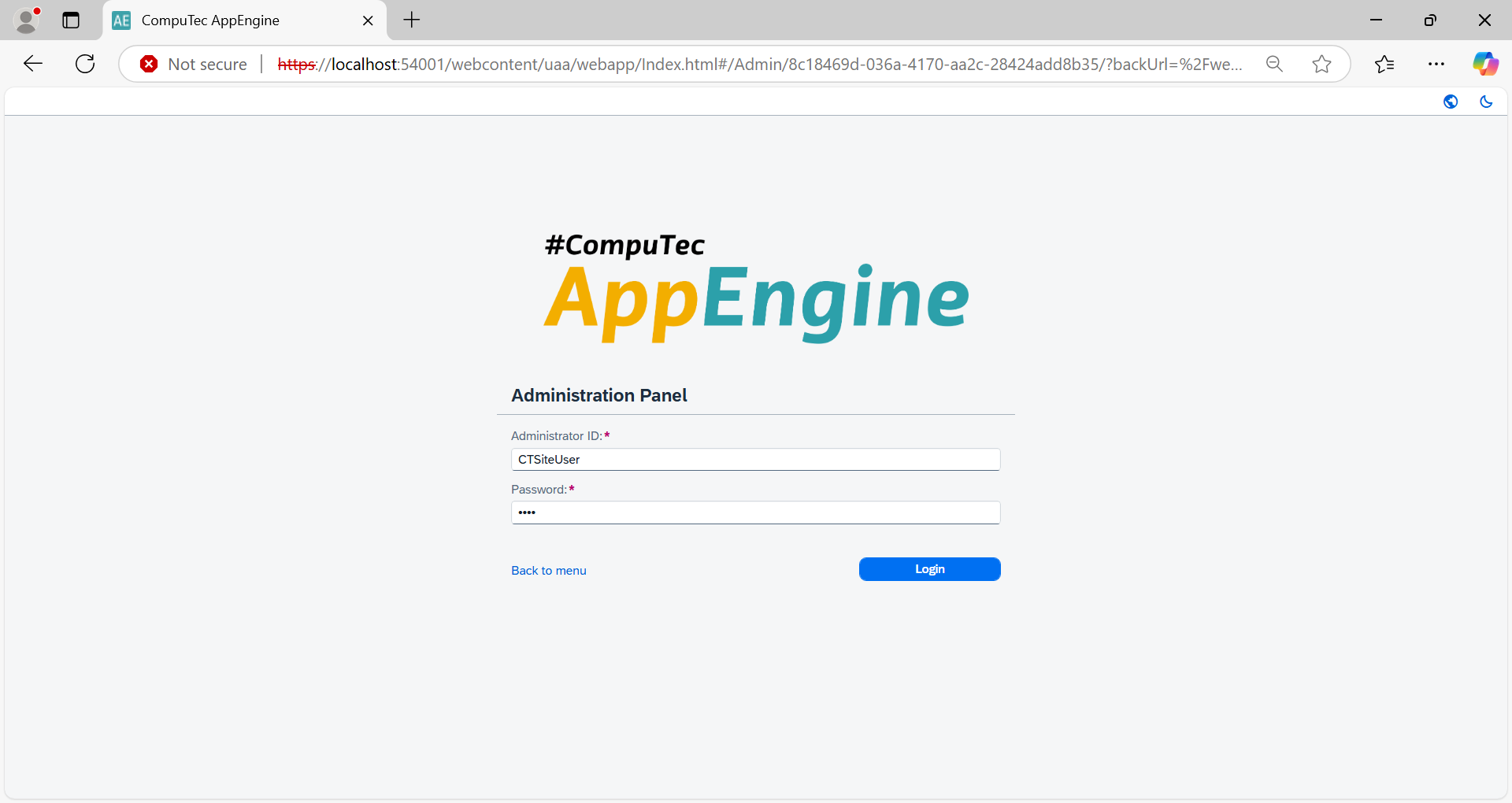
Task: Open the language selector globe icon
Action: pos(1451,102)
